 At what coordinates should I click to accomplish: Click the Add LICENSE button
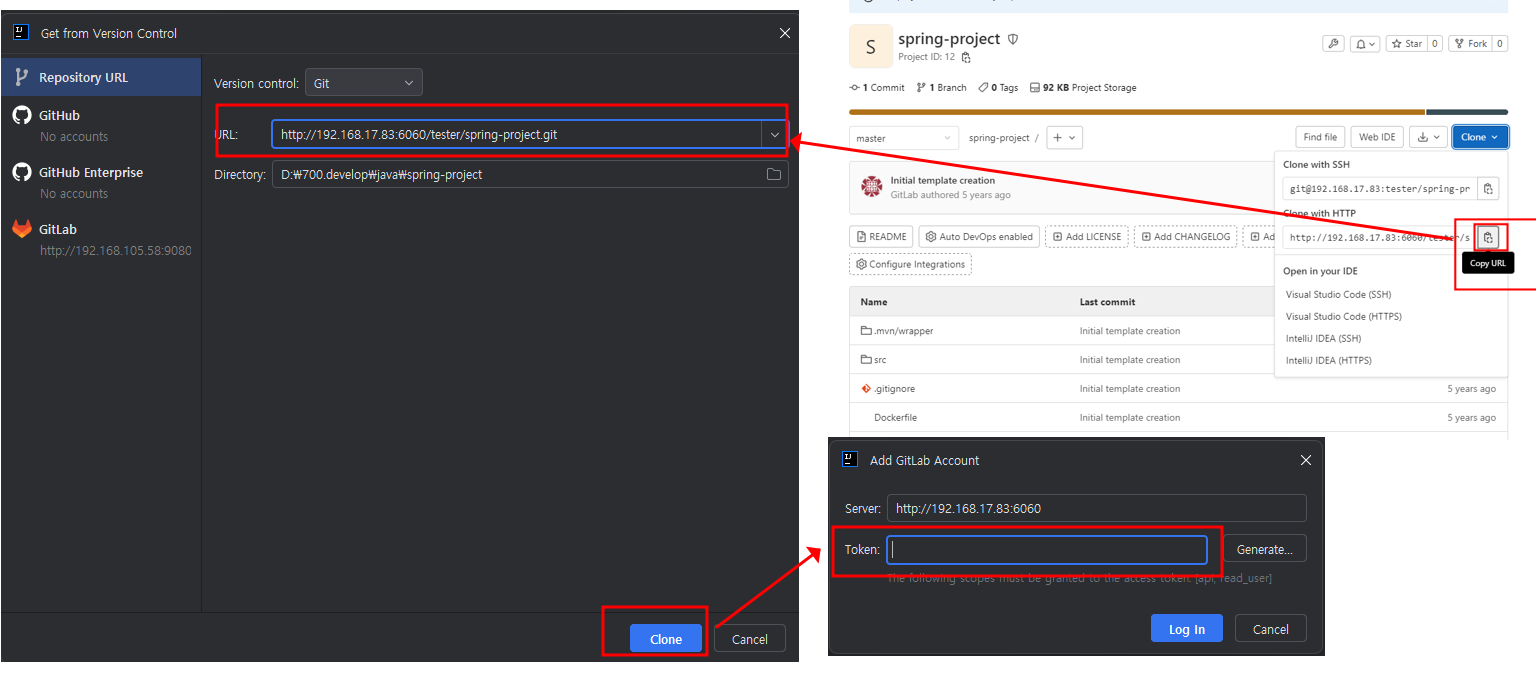[x=1087, y=237]
